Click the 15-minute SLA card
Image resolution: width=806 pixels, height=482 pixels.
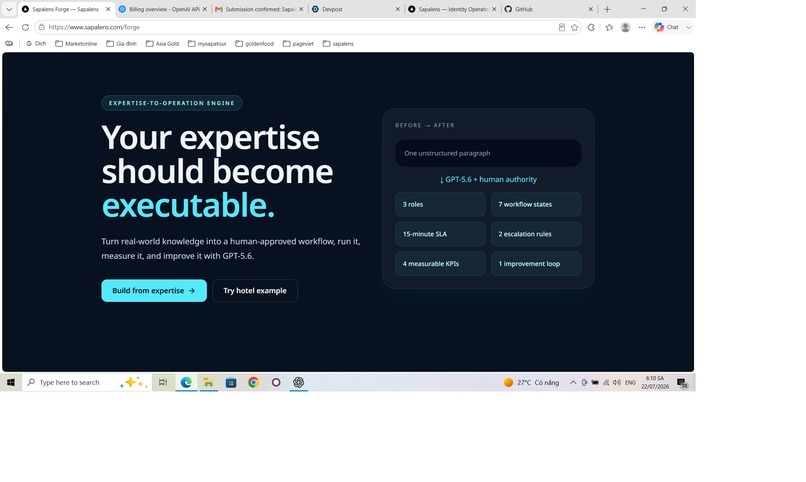(x=441, y=234)
